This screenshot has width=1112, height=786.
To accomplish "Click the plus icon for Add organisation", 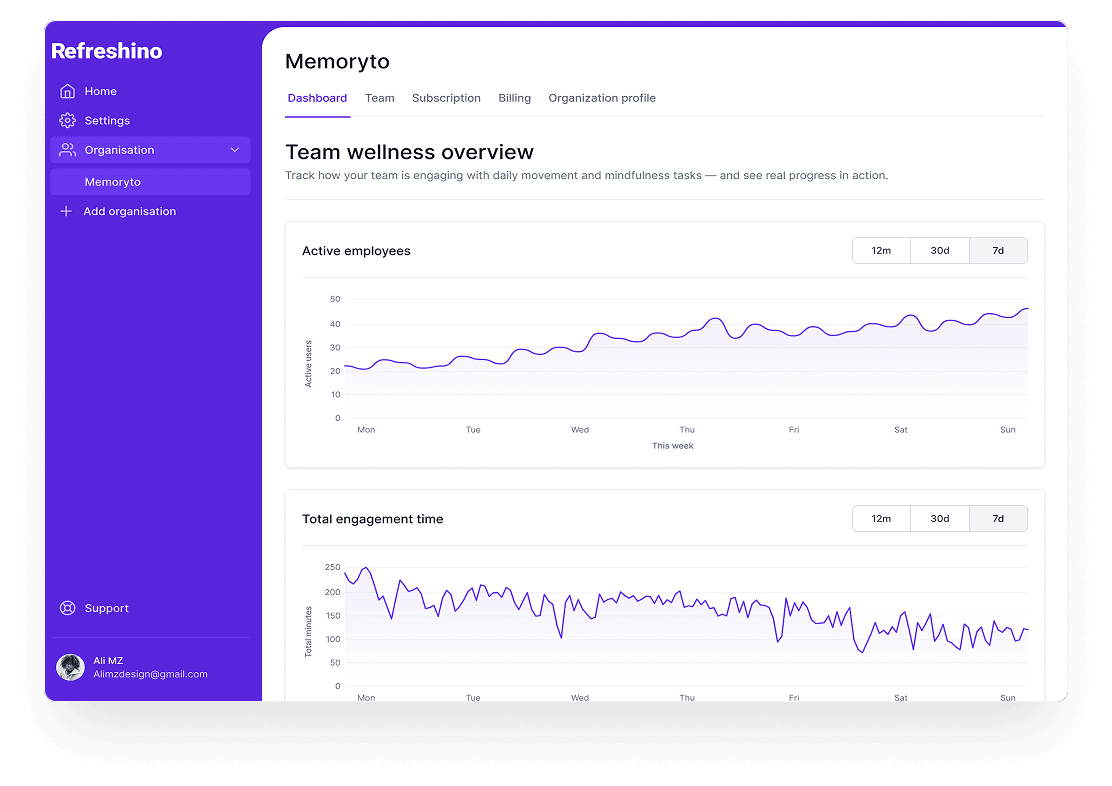I will 66,211.
